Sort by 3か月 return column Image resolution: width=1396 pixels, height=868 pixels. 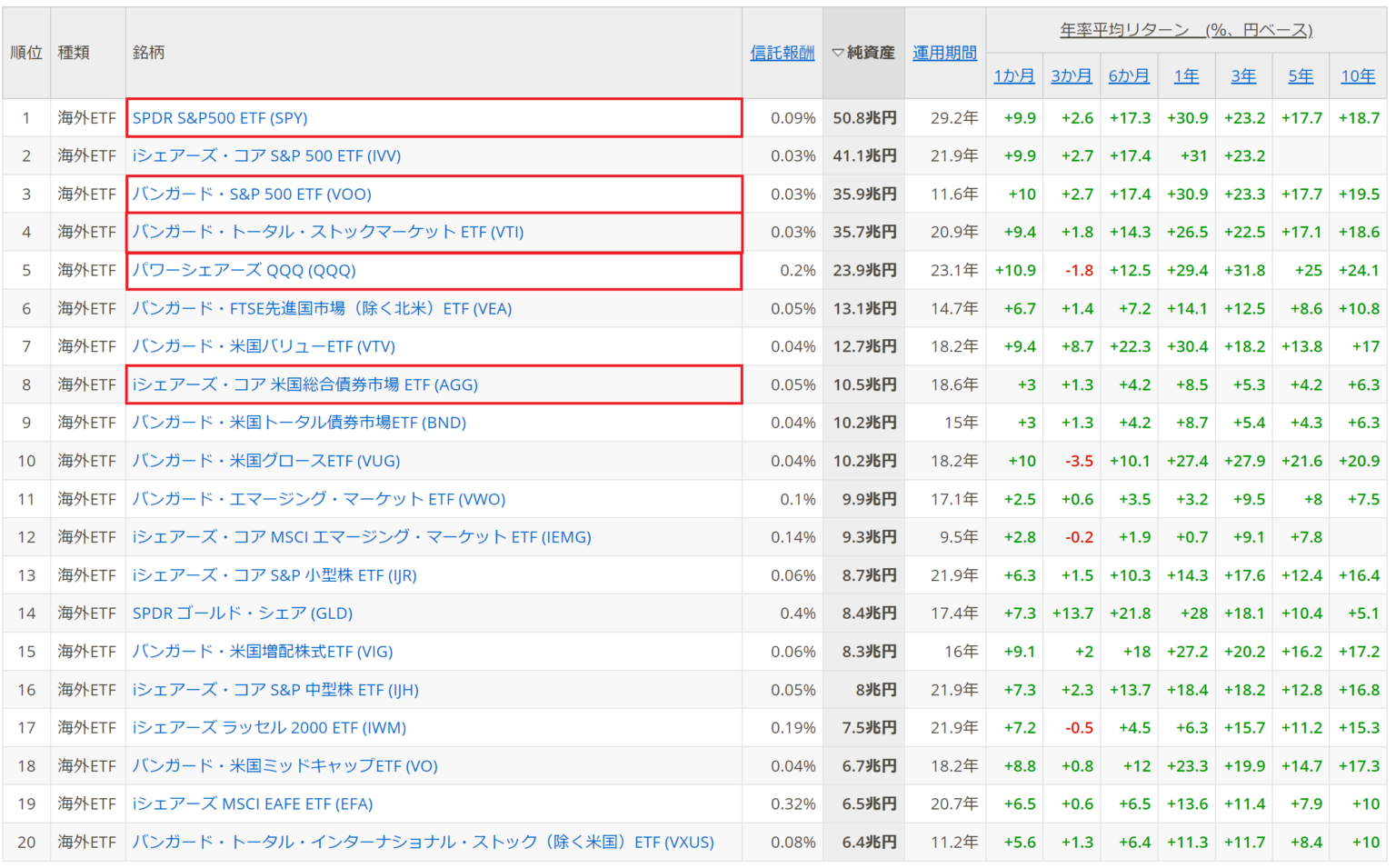tap(1071, 76)
